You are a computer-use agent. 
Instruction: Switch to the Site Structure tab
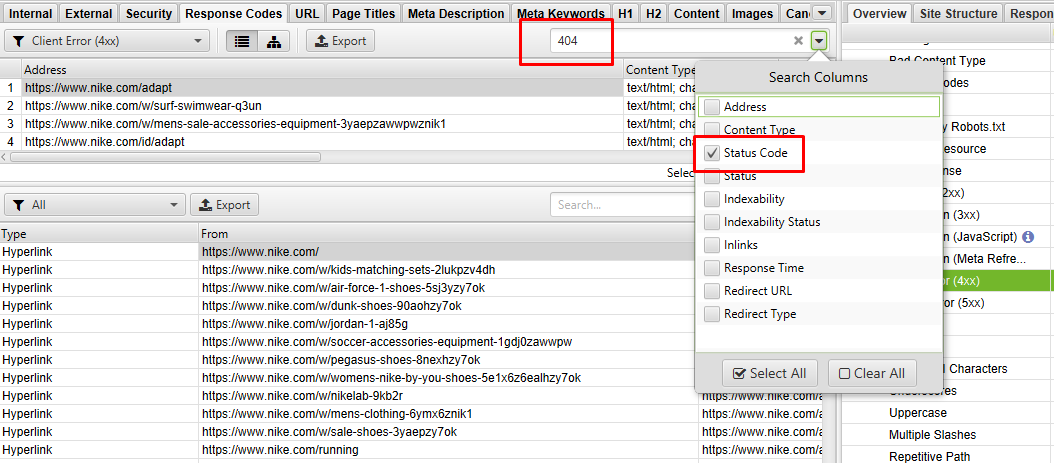pyautogui.click(x=958, y=13)
